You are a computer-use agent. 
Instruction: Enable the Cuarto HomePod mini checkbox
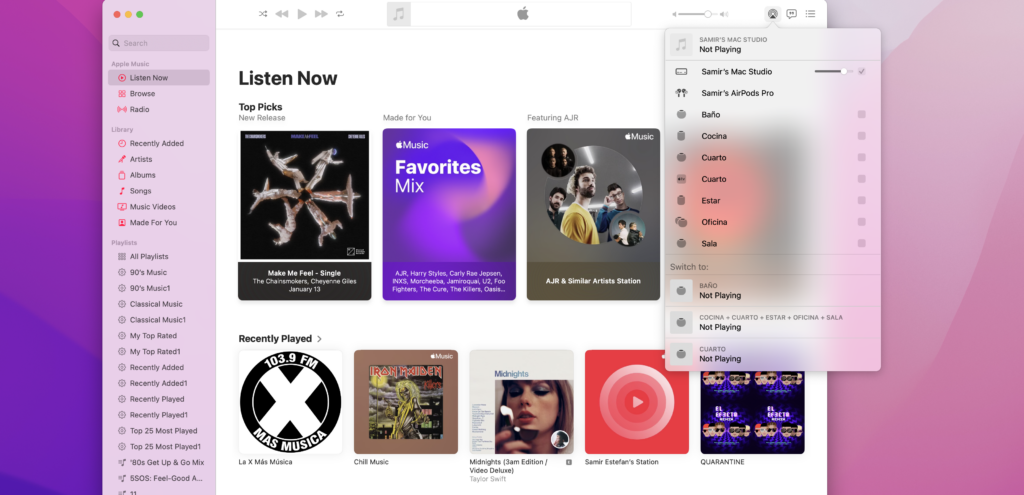pyautogui.click(x=861, y=157)
